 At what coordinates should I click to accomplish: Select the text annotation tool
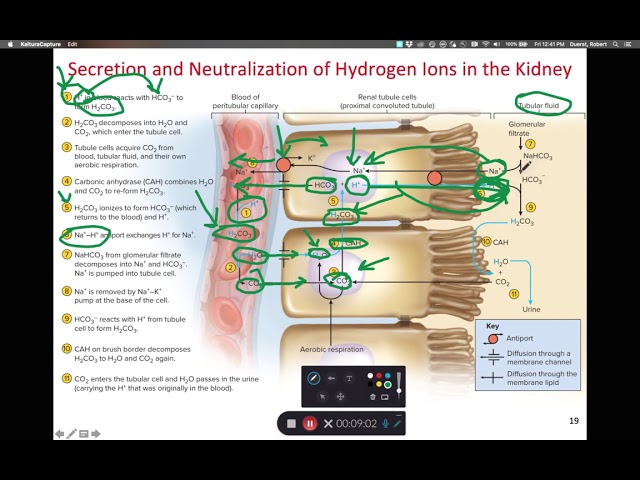tap(349, 378)
